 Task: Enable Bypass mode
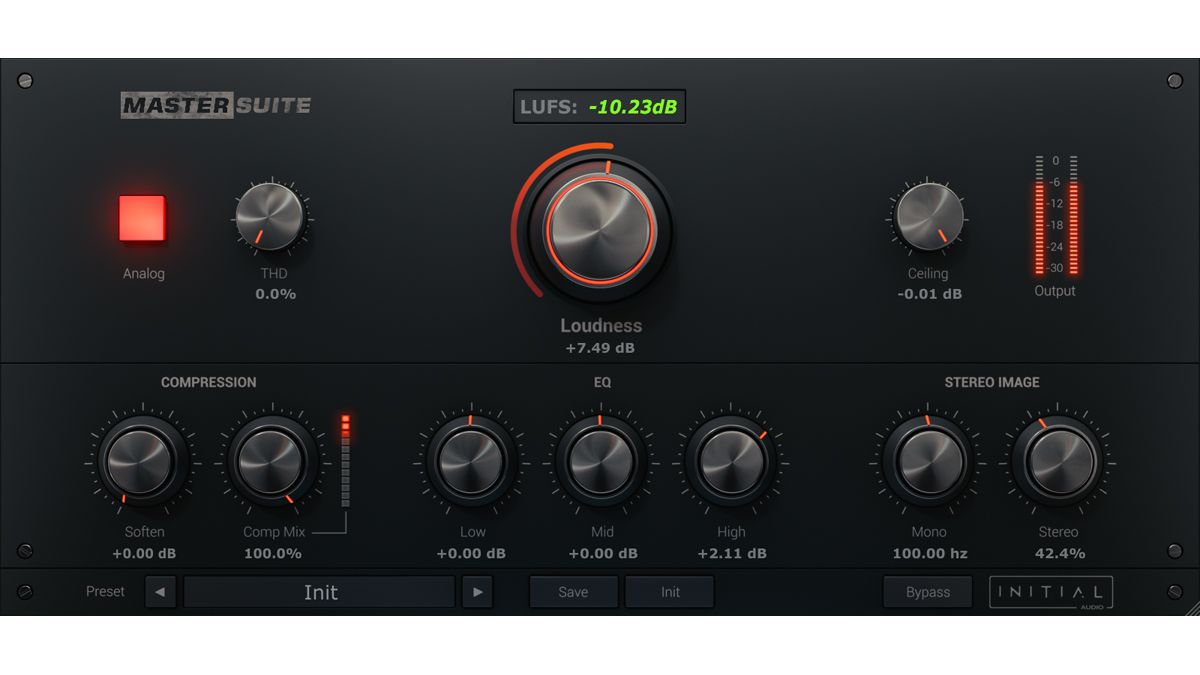pyautogui.click(x=928, y=591)
